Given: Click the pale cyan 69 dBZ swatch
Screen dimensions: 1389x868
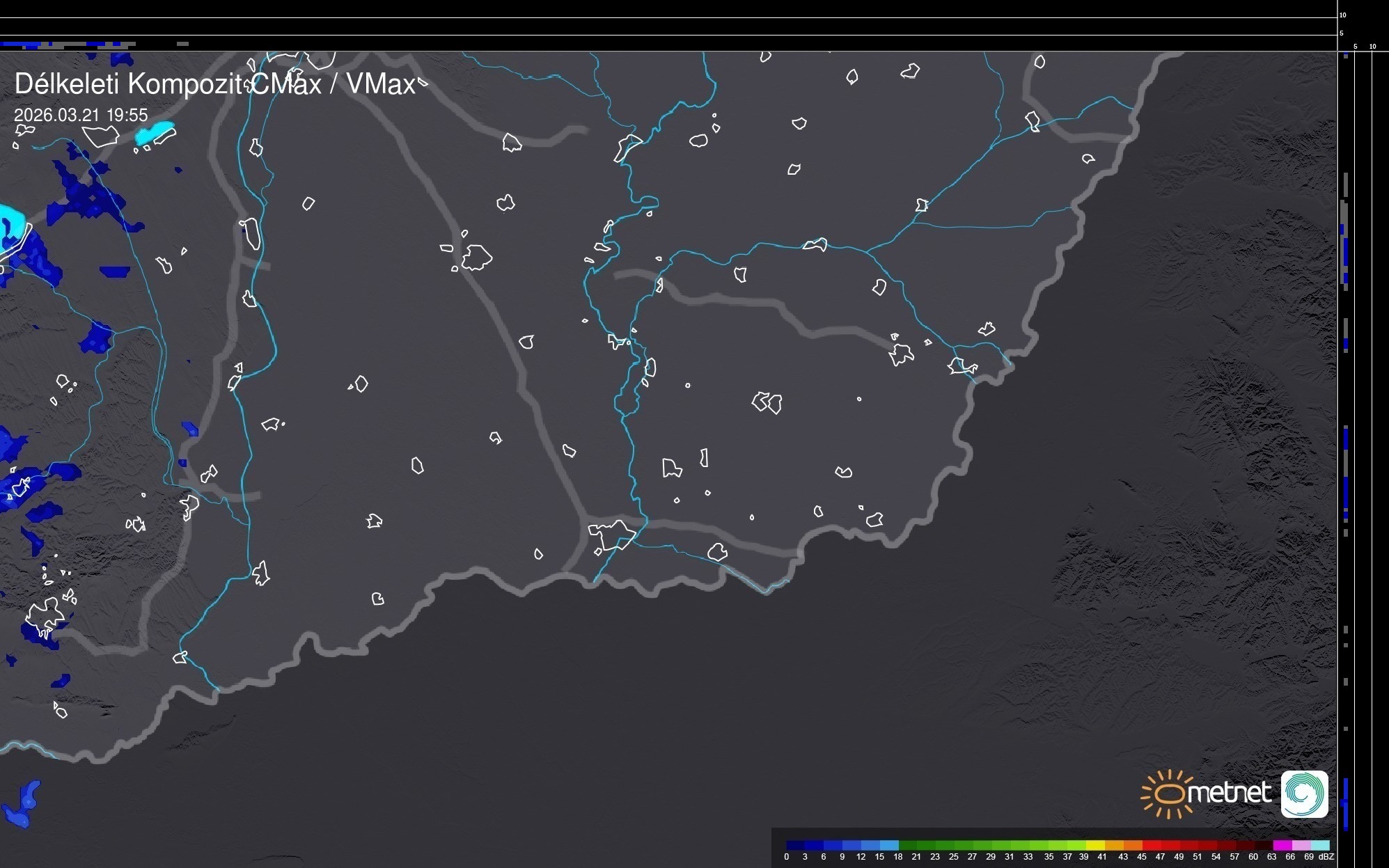Looking at the screenshot, I should pyautogui.click(x=1320, y=846).
